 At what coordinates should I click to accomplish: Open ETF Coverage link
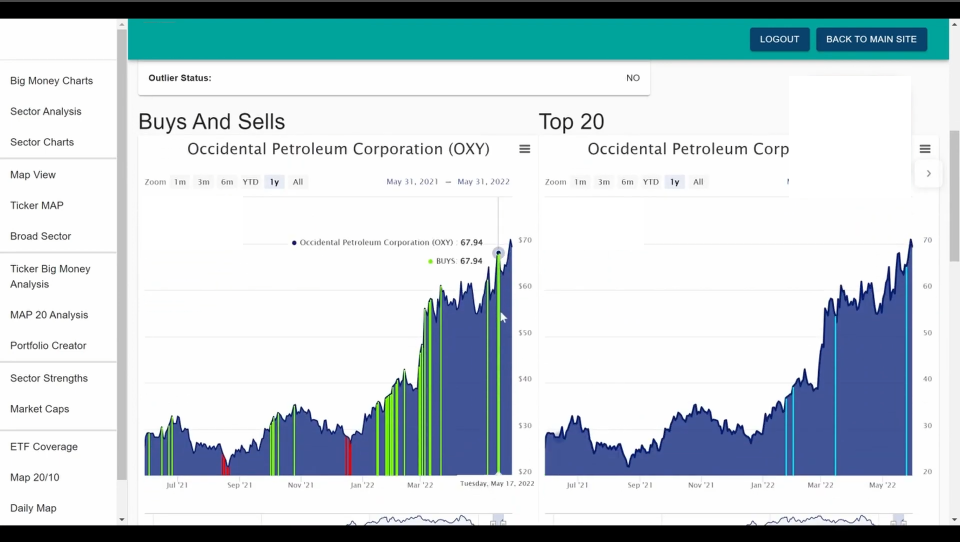coord(43,447)
